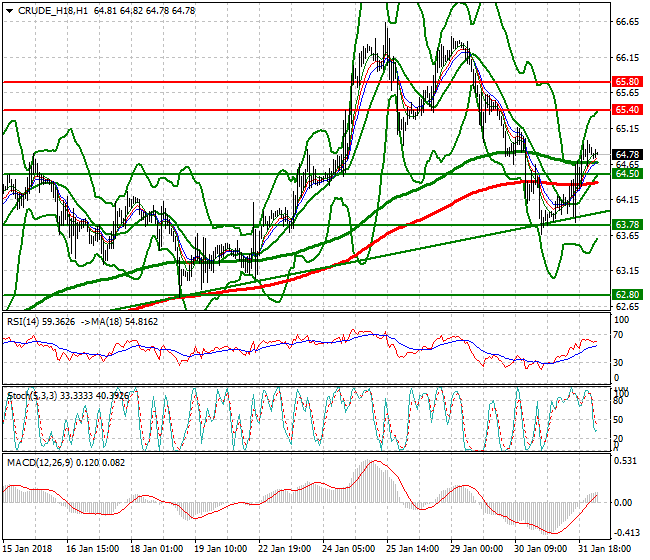
Task: Click the CRUDE_H18,H1 symbol title
Action: pos(53,11)
